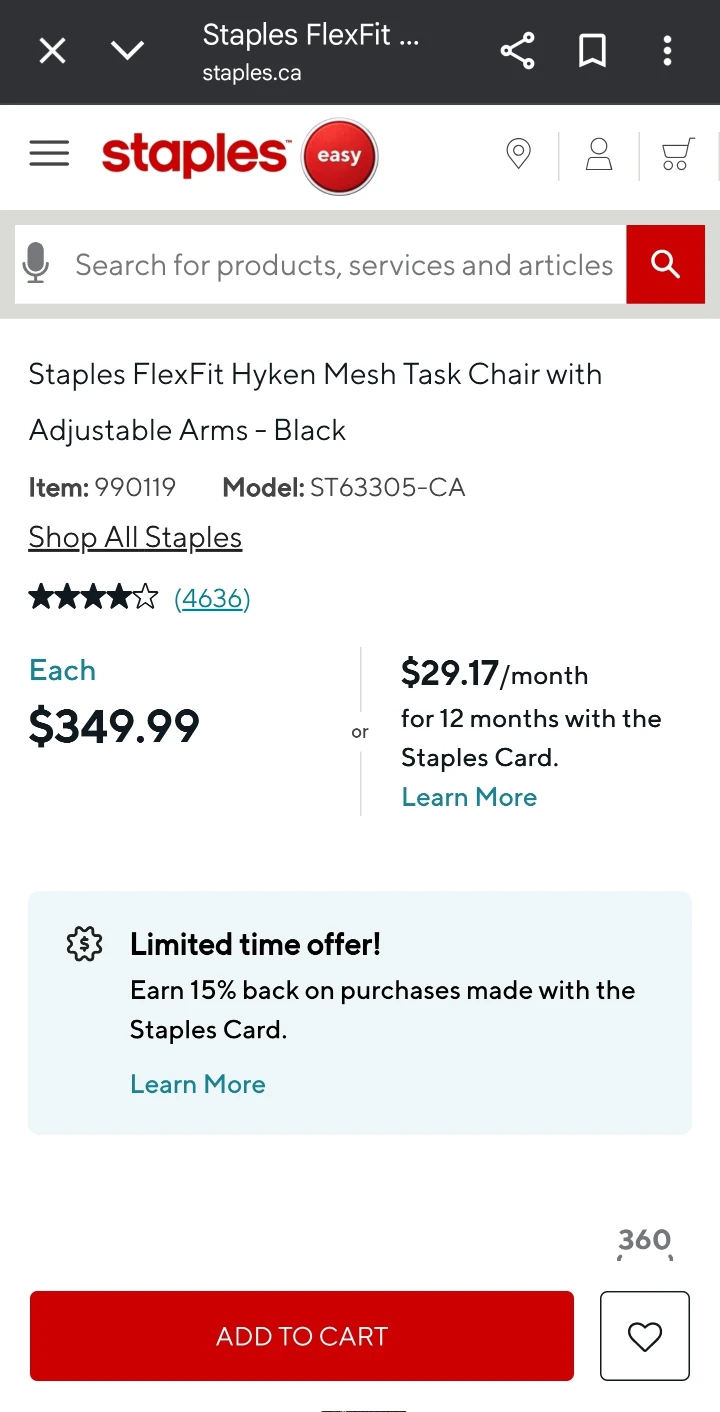The height and width of the screenshot is (1412, 720).
Task: Tap the share icon in browser bar
Action: click(x=517, y=51)
